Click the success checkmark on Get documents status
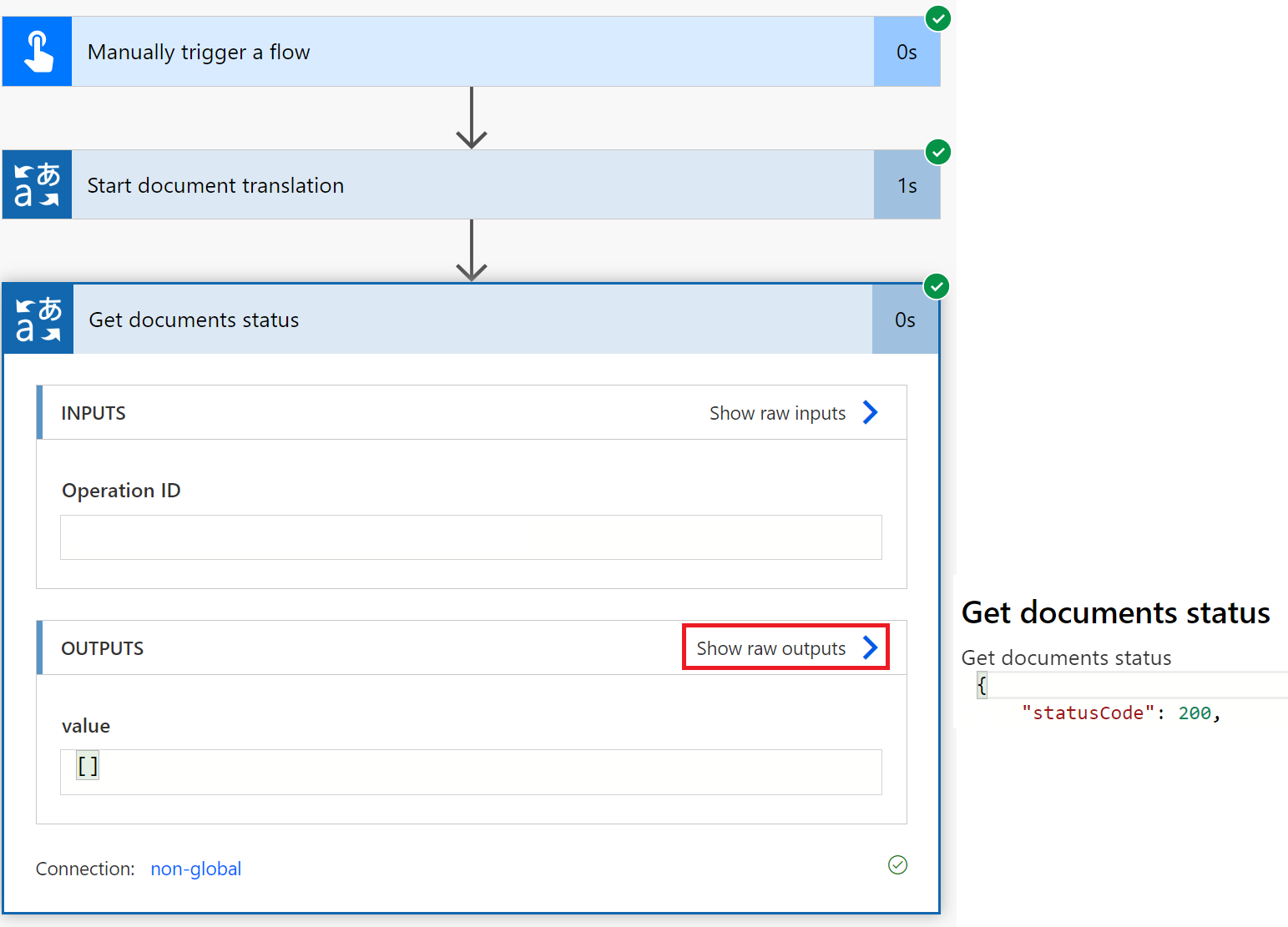This screenshot has height=927, width=1288. [x=936, y=286]
